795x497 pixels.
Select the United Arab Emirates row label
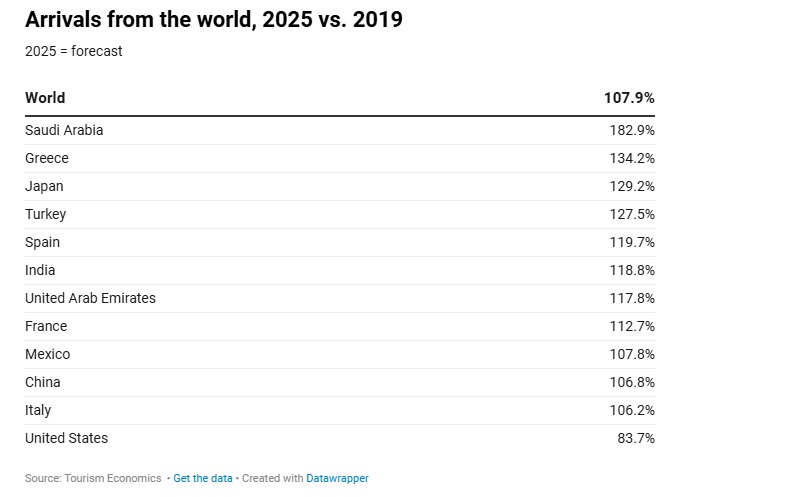(x=90, y=298)
